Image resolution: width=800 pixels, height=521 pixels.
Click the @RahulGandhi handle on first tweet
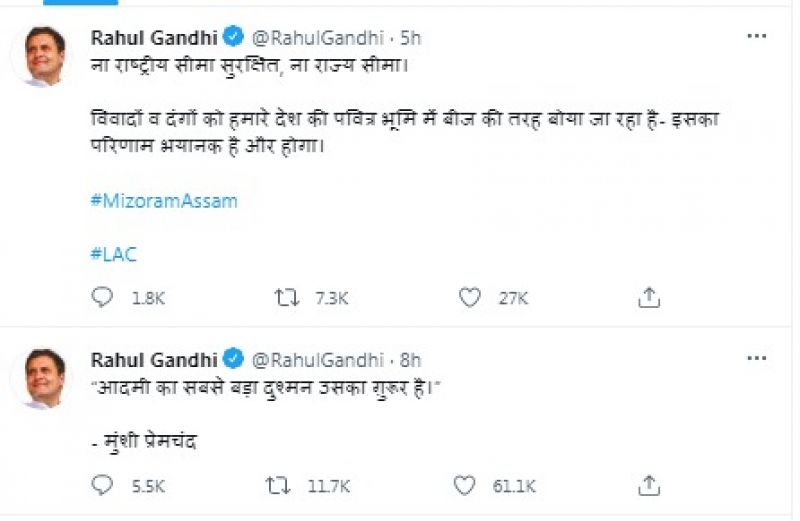(x=320, y=38)
